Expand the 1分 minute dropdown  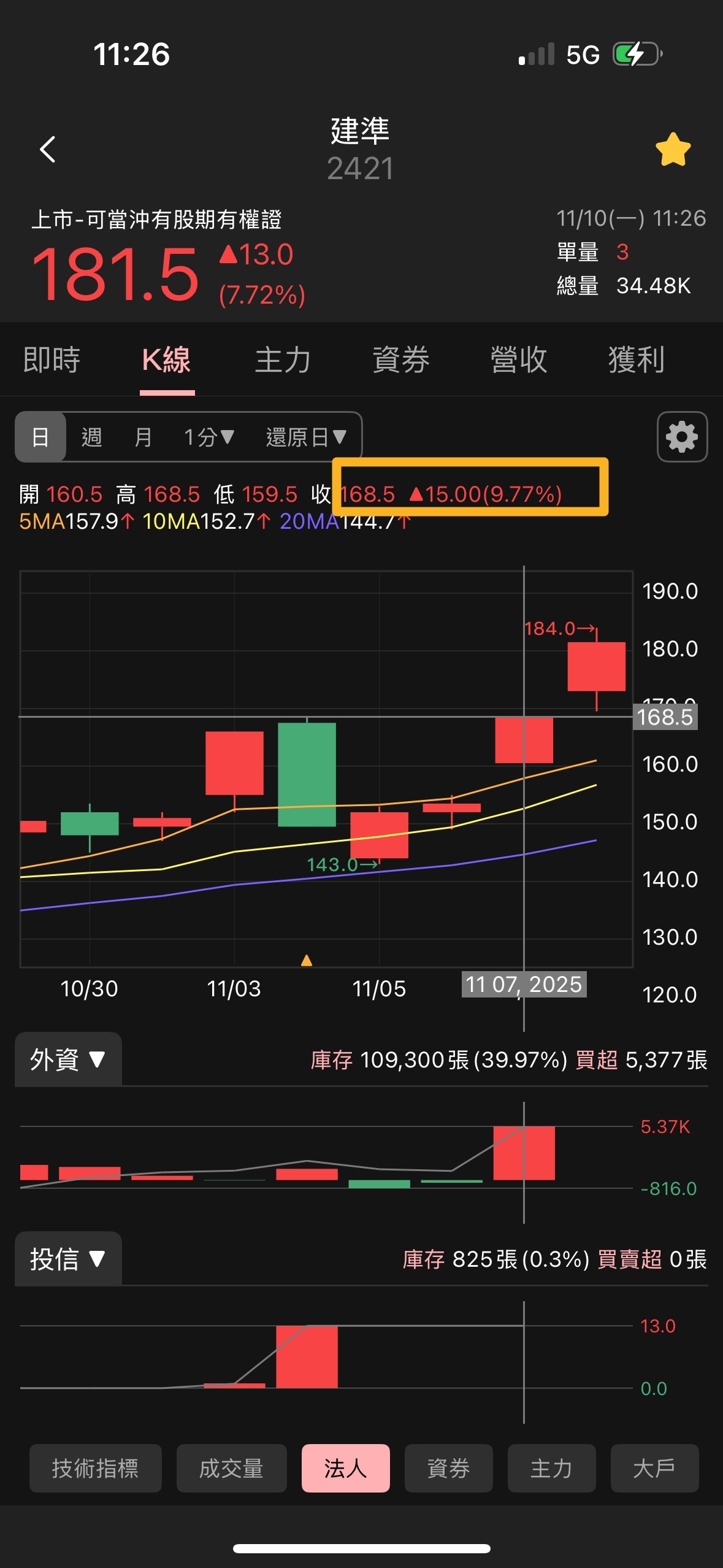(x=209, y=437)
